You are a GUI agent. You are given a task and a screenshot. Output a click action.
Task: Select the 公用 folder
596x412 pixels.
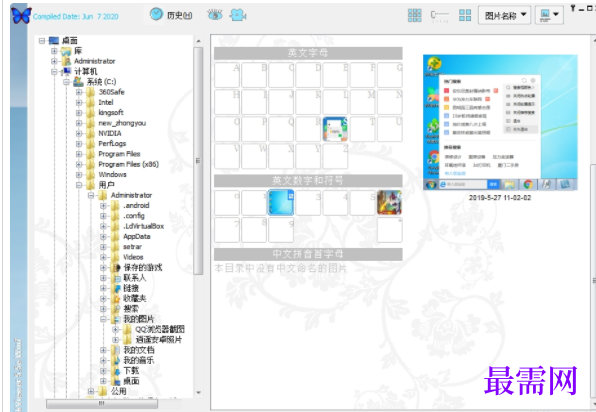pyautogui.click(x=119, y=391)
